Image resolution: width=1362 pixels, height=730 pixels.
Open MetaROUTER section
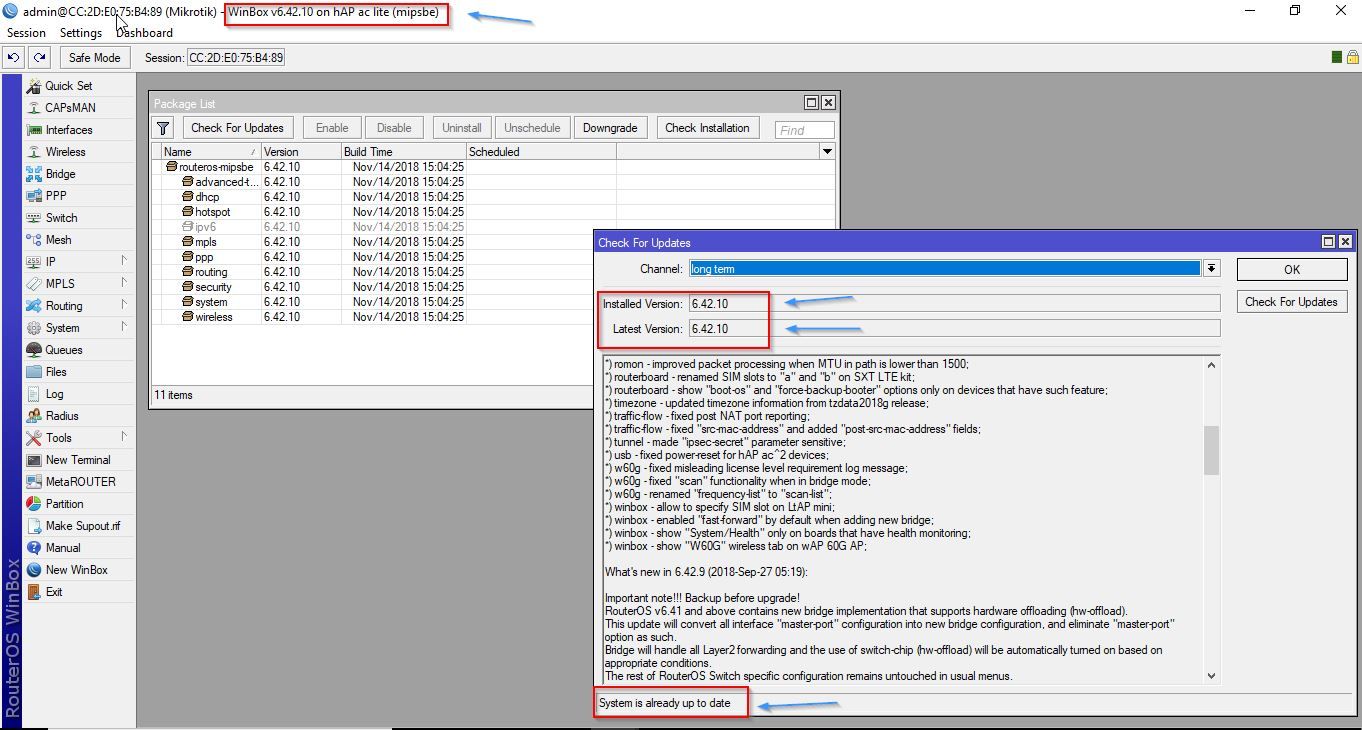(x=80, y=482)
